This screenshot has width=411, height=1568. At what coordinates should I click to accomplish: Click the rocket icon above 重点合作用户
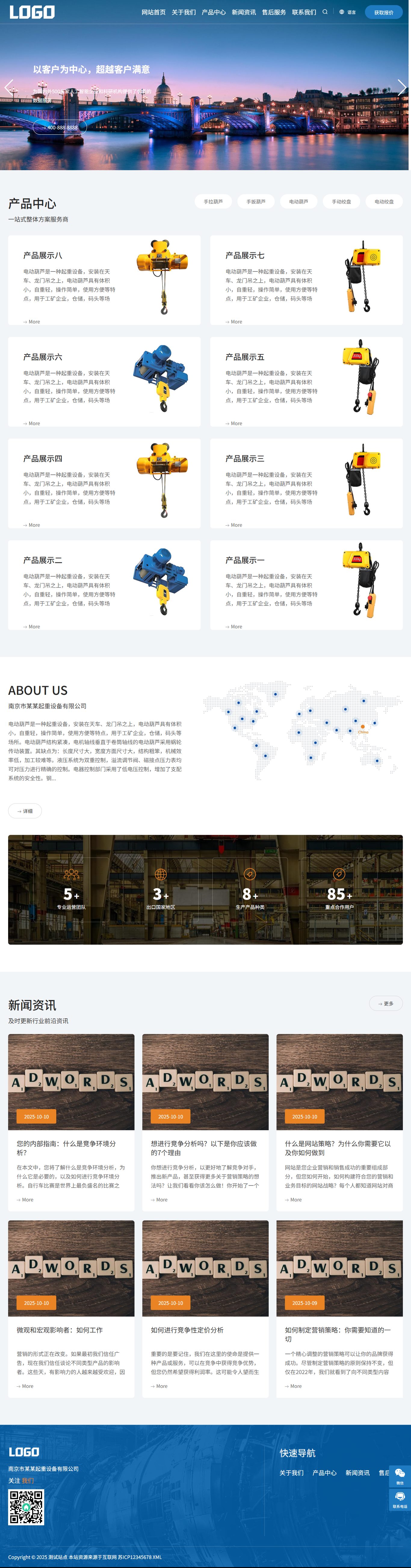(339, 874)
